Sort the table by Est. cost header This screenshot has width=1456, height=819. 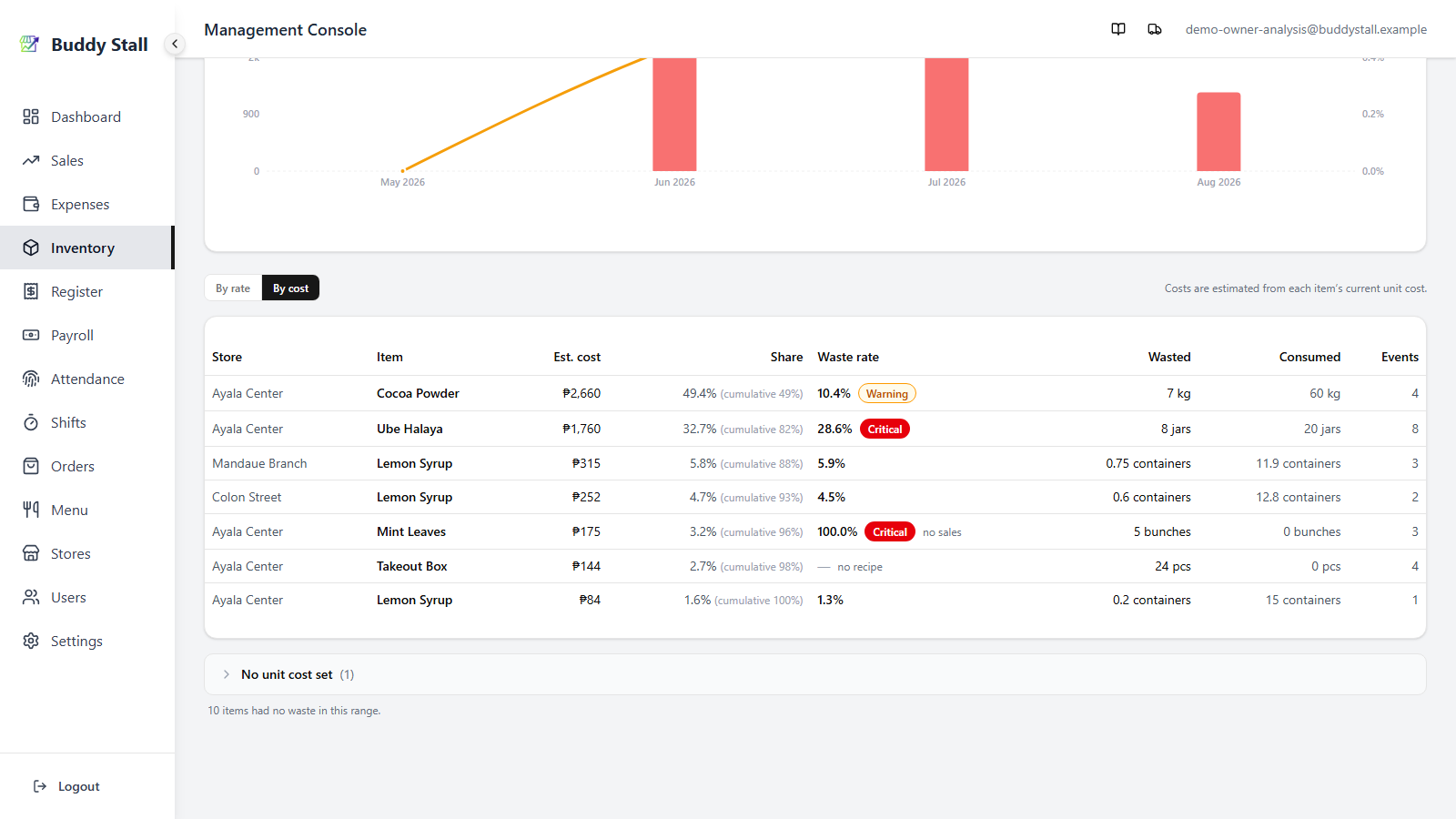[577, 357]
